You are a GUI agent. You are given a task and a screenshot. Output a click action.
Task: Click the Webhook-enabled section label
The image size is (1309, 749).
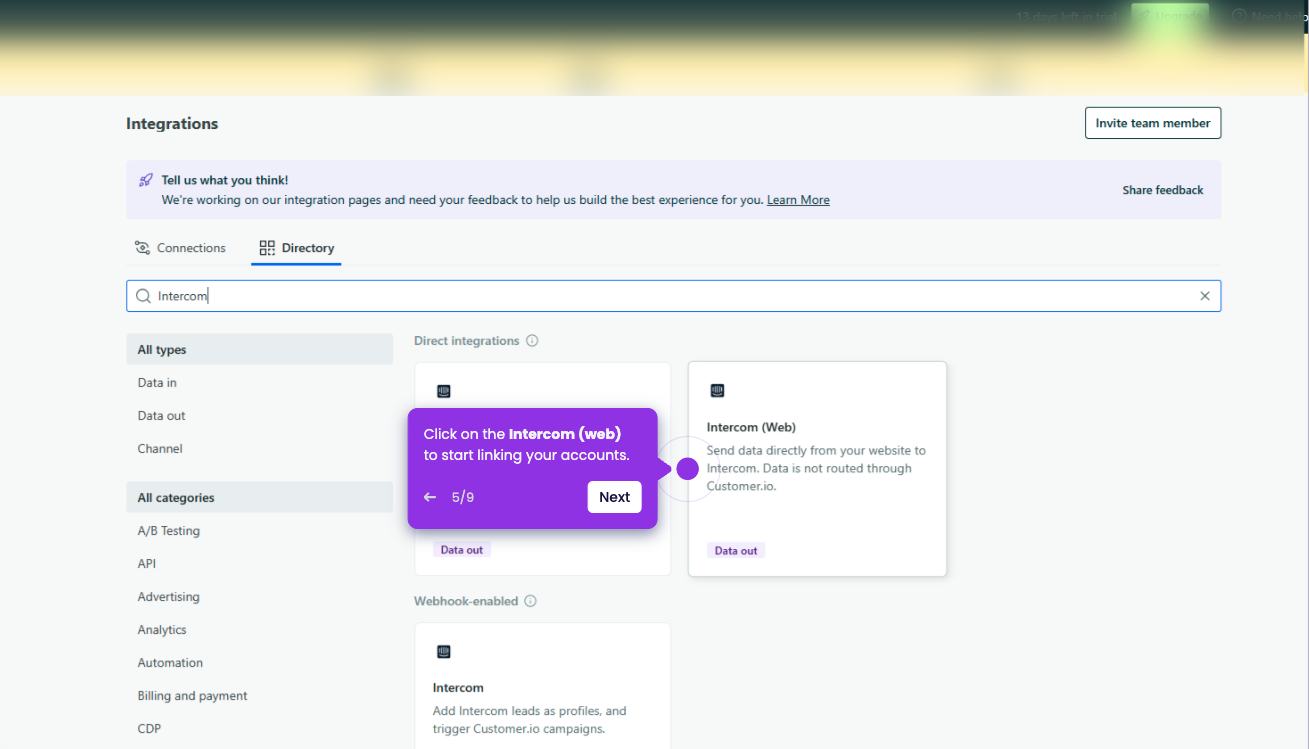(x=466, y=601)
